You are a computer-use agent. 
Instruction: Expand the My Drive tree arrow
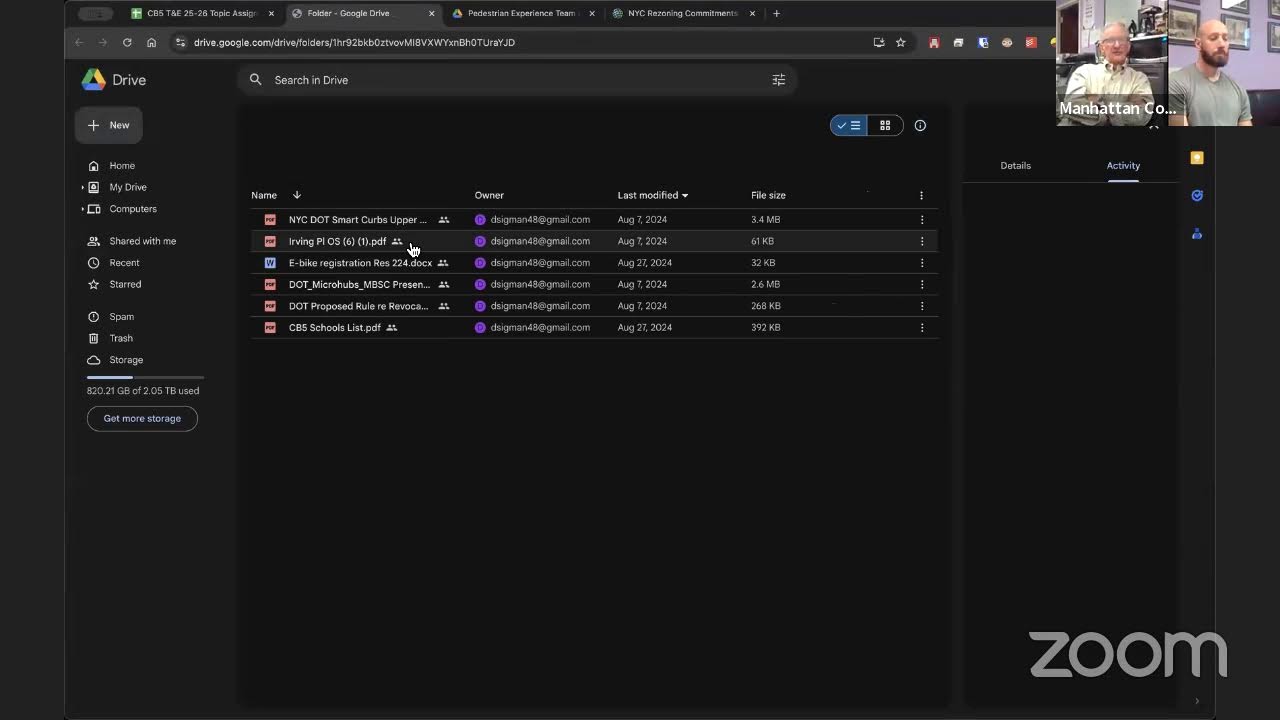pyautogui.click(x=83, y=187)
